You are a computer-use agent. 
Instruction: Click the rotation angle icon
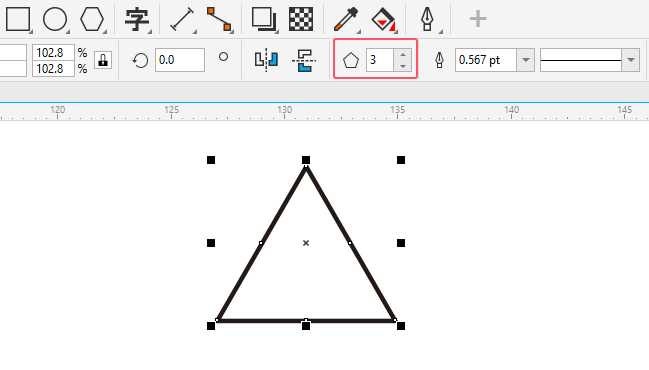point(140,60)
